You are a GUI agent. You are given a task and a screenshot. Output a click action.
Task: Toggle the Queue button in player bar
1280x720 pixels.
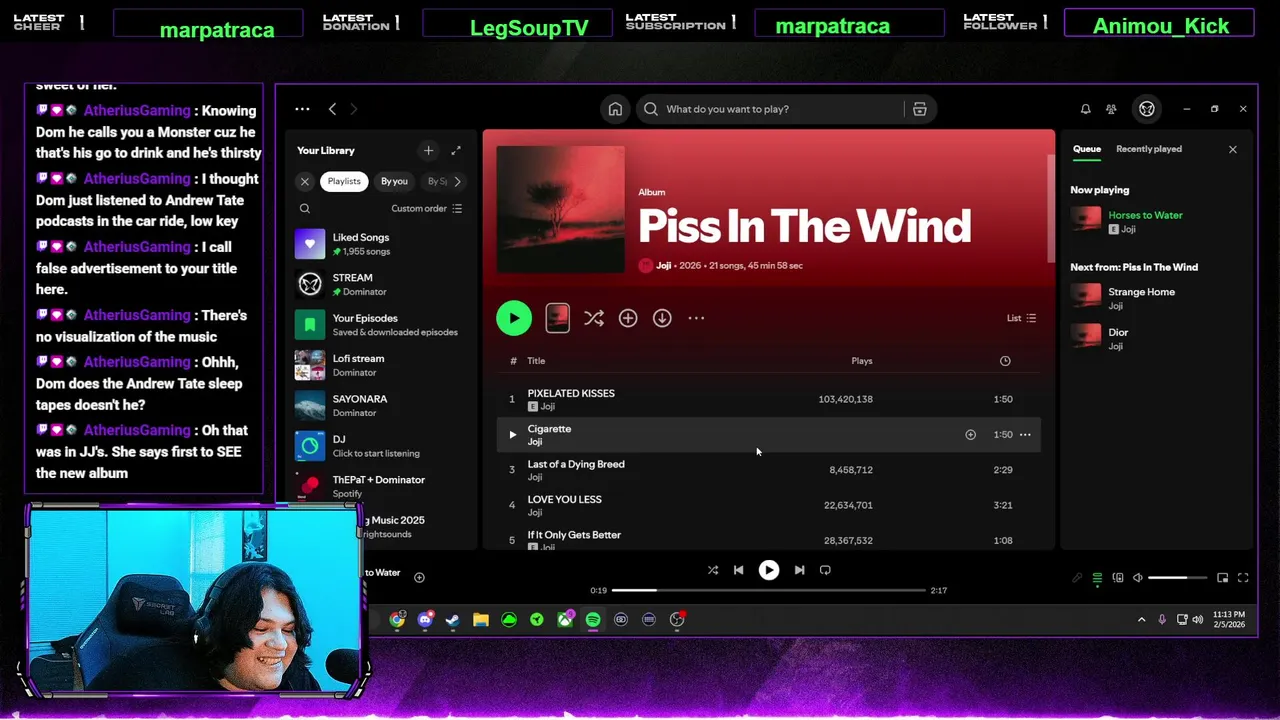(x=1097, y=578)
